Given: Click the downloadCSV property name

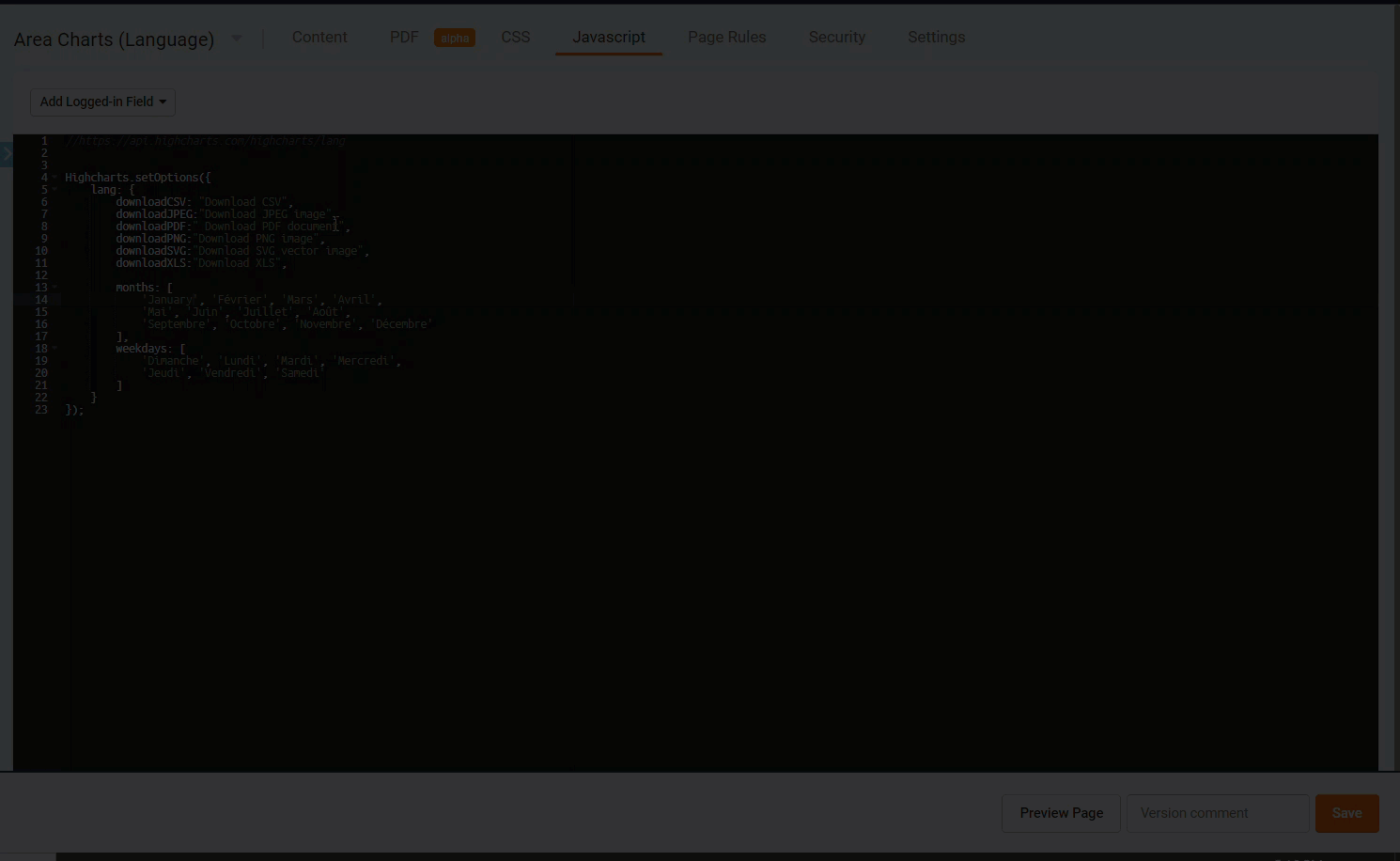Looking at the screenshot, I should click(150, 202).
